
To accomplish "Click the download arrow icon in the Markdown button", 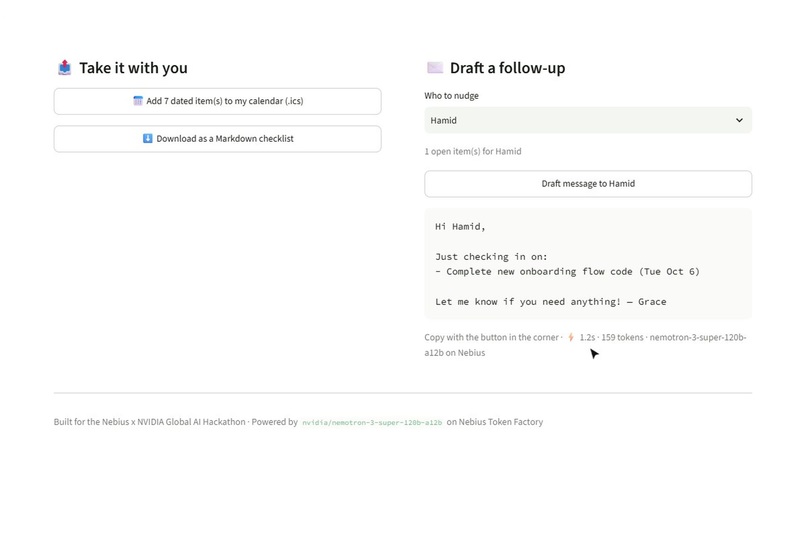I will pos(148,138).
